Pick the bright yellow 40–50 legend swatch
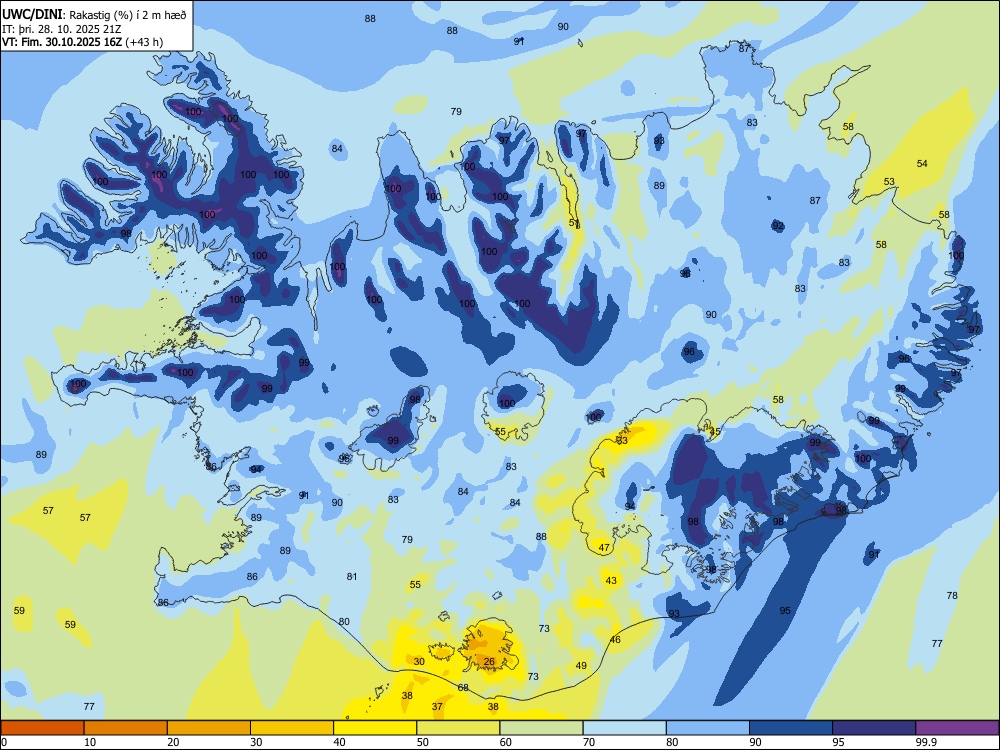 pyautogui.click(x=375, y=728)
